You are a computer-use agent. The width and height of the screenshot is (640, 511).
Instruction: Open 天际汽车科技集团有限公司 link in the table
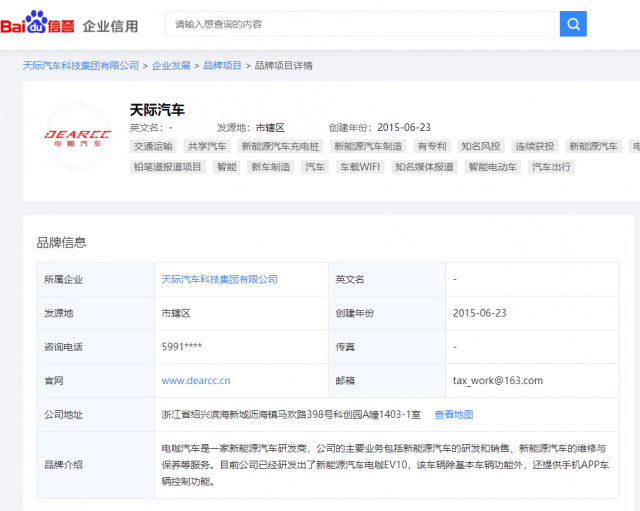(220, 280)
